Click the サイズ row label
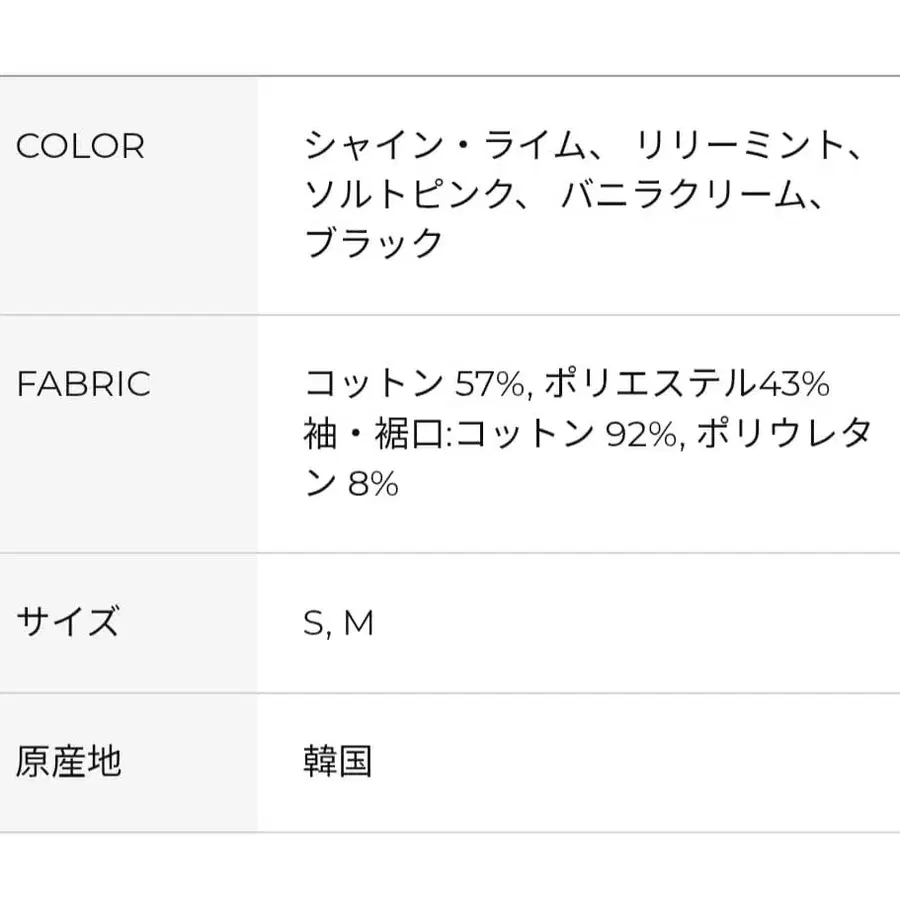 (x=67, y=622)
